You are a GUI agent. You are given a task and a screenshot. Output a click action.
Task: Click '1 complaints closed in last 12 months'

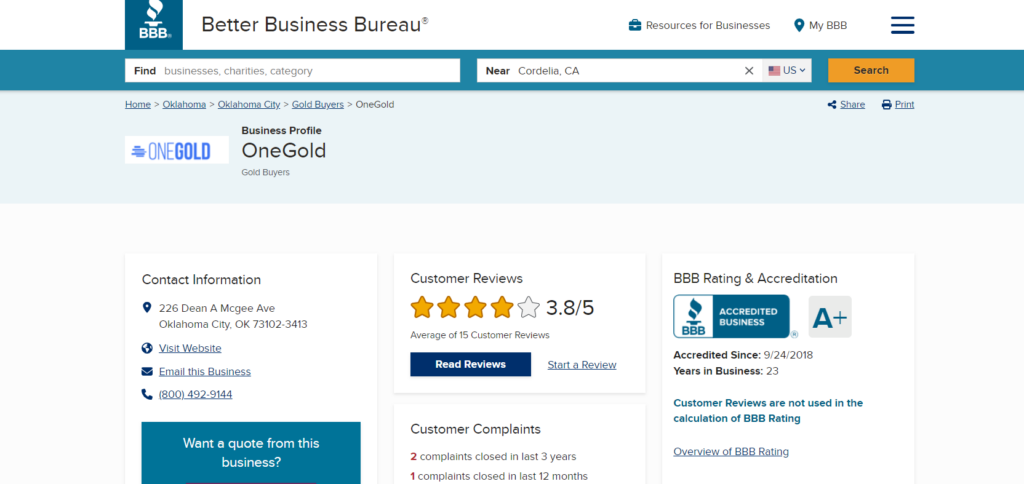499,476
